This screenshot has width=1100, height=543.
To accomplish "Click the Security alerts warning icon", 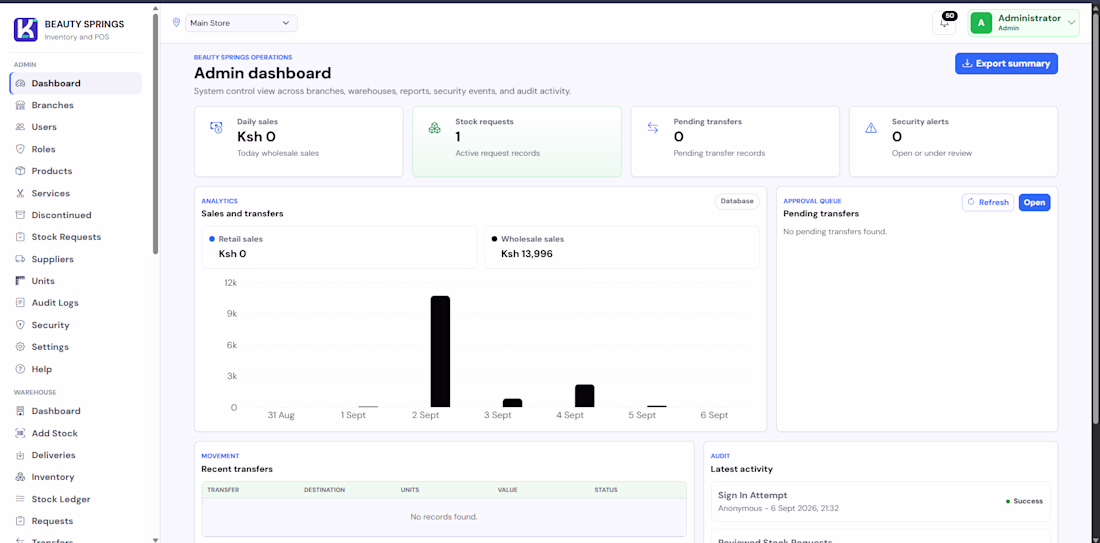I will 871,128.
